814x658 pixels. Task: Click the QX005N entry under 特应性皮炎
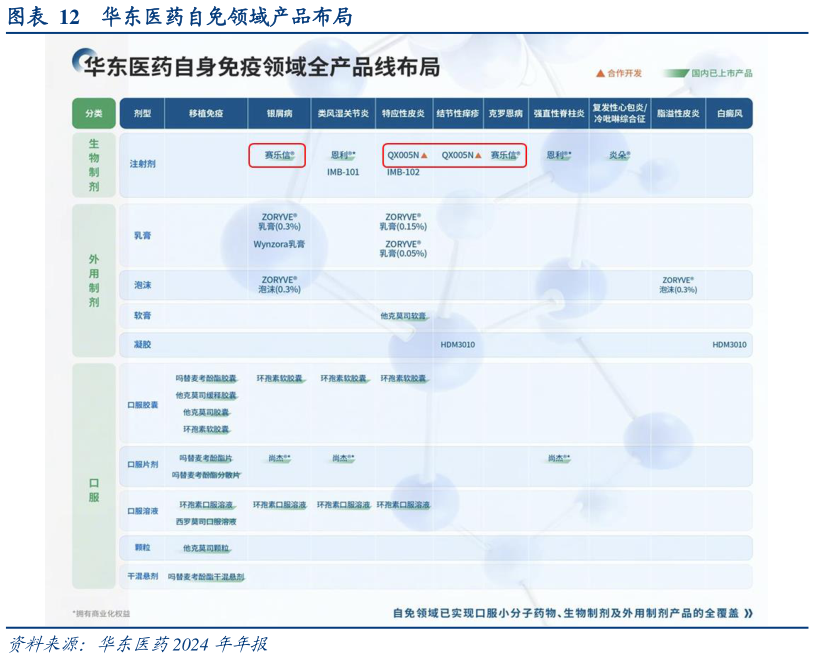coord(404,156)
